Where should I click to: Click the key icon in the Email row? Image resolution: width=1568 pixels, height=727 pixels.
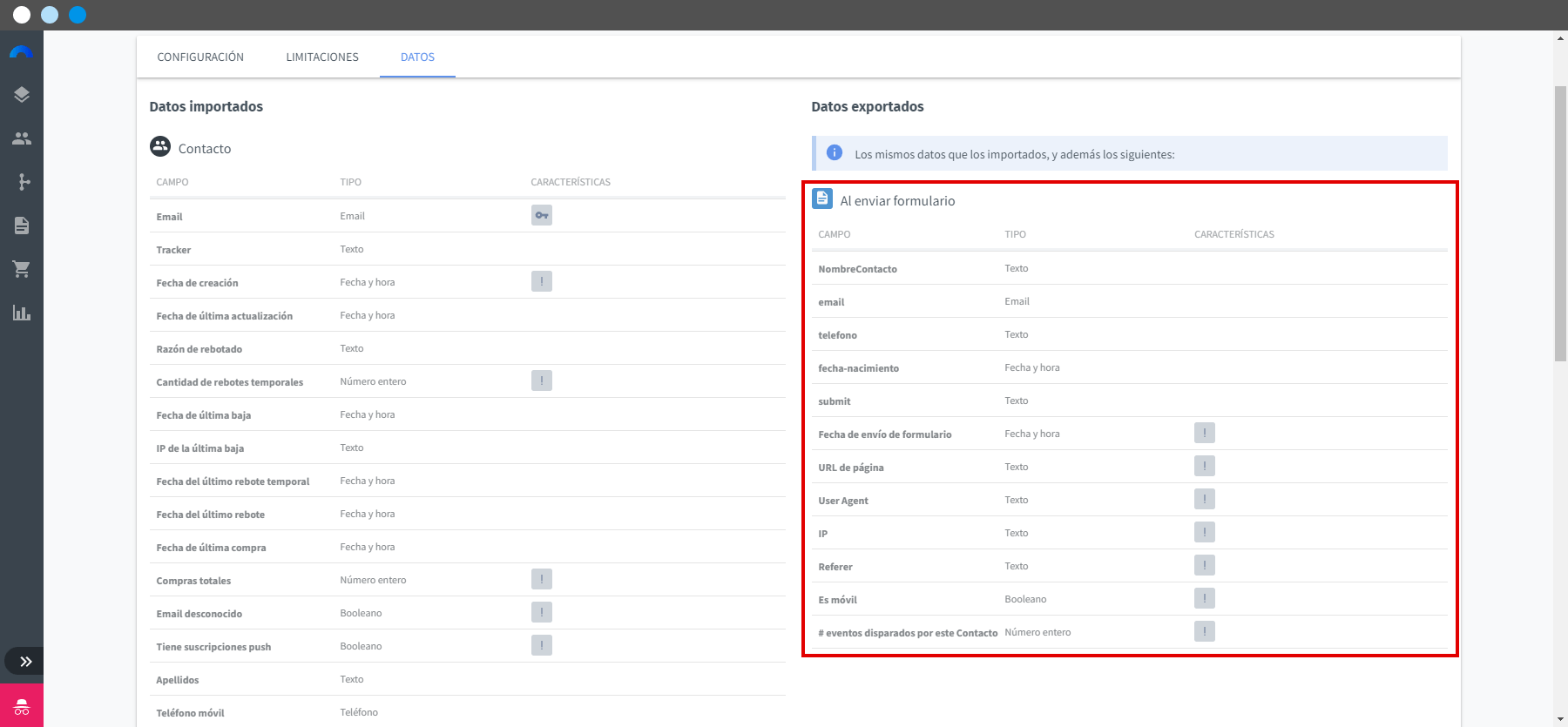click(542, 215)
